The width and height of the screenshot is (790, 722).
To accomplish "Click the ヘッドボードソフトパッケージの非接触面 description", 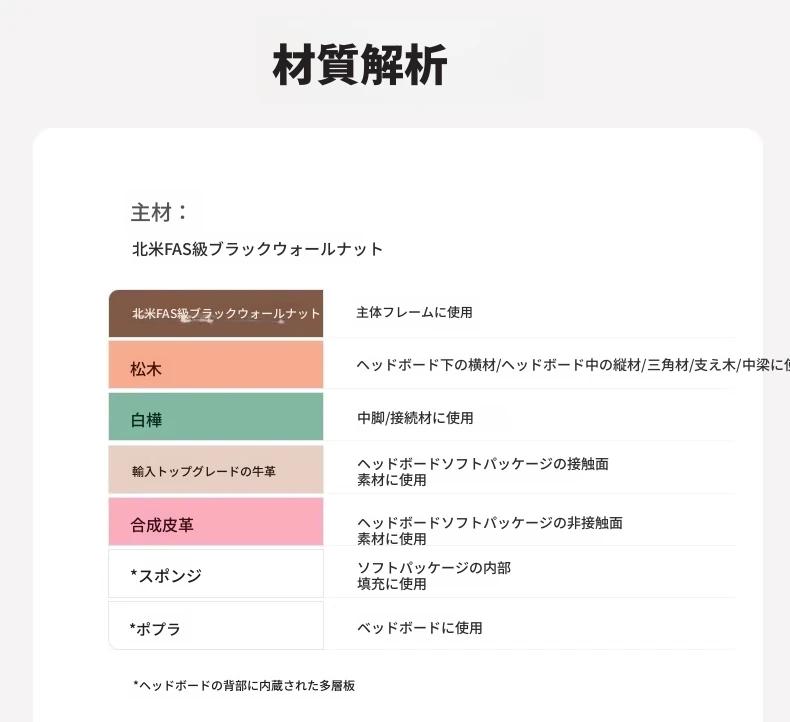I will point(490,522).
